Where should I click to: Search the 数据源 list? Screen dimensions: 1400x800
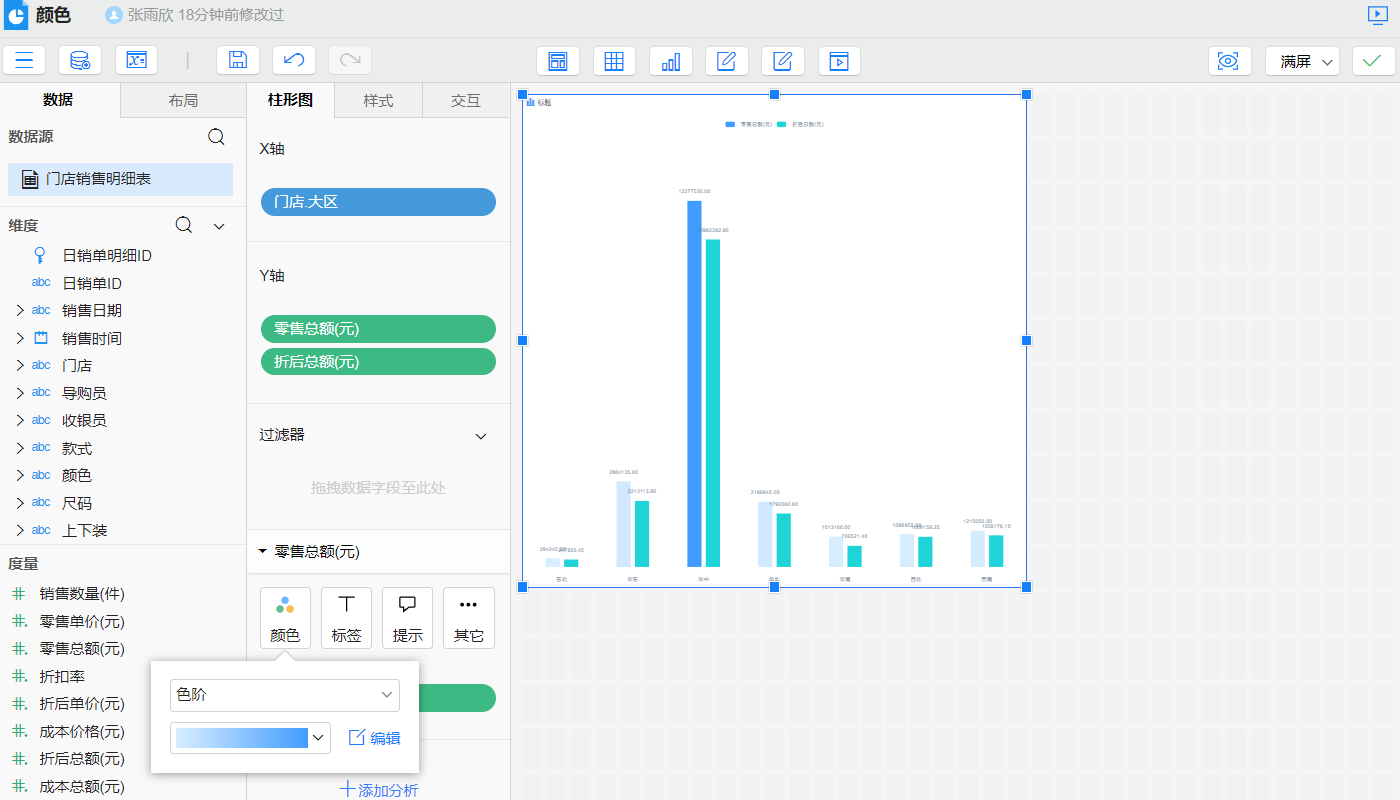[216, 137]
